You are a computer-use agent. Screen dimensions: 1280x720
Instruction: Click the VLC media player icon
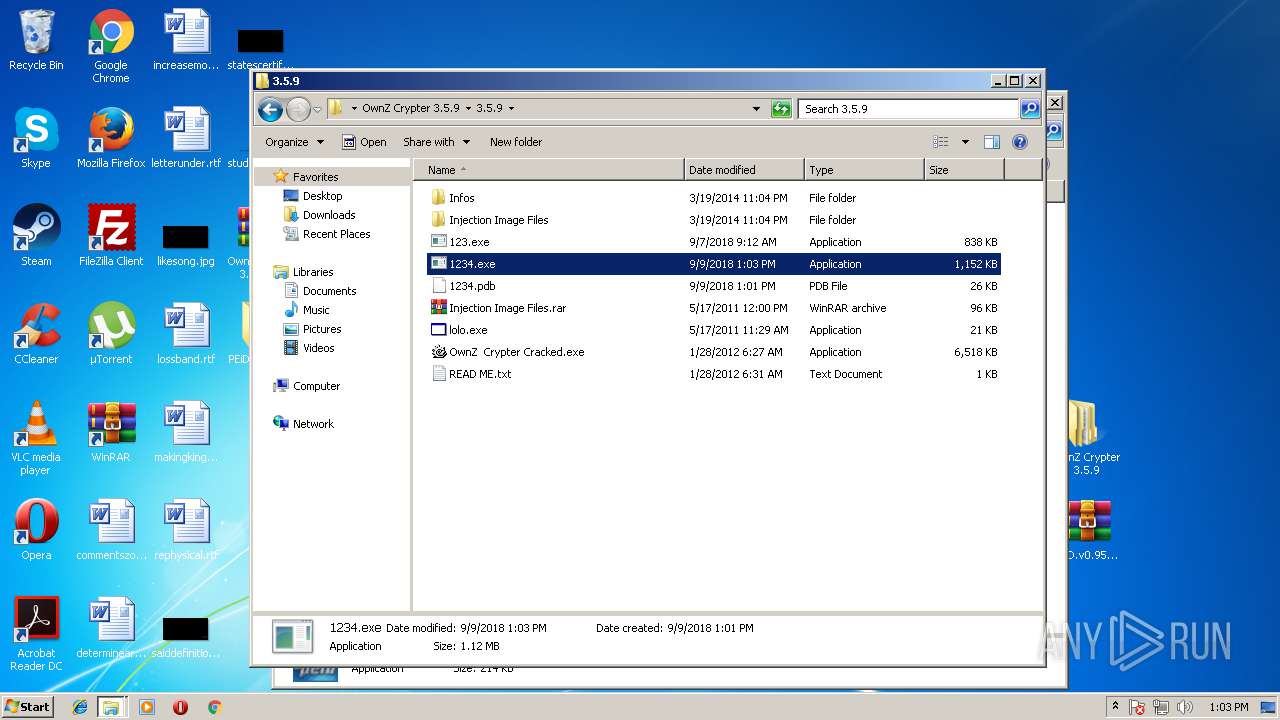(x=36, y=438)
